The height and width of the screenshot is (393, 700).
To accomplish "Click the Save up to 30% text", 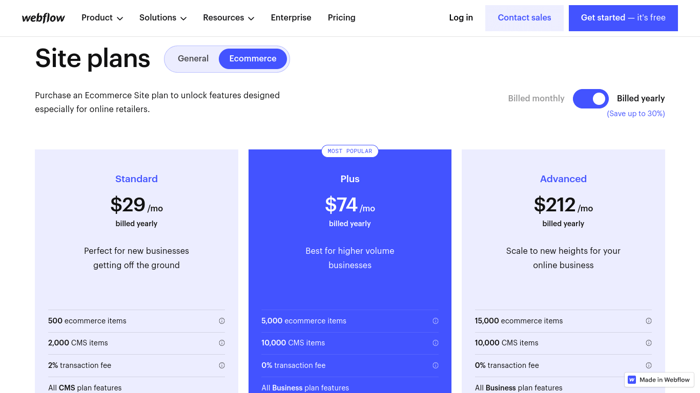I will [x=636, y=113].
